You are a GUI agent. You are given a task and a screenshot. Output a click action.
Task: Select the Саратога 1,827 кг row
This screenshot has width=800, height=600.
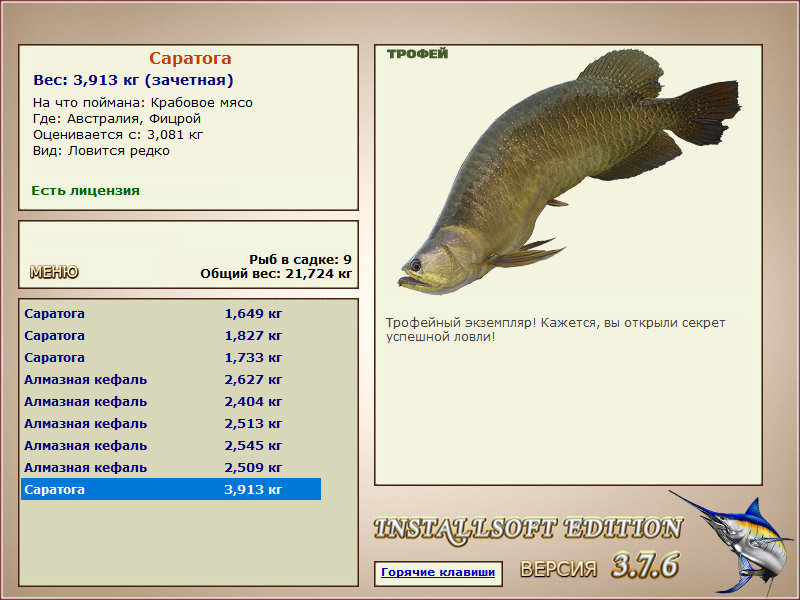171,336
